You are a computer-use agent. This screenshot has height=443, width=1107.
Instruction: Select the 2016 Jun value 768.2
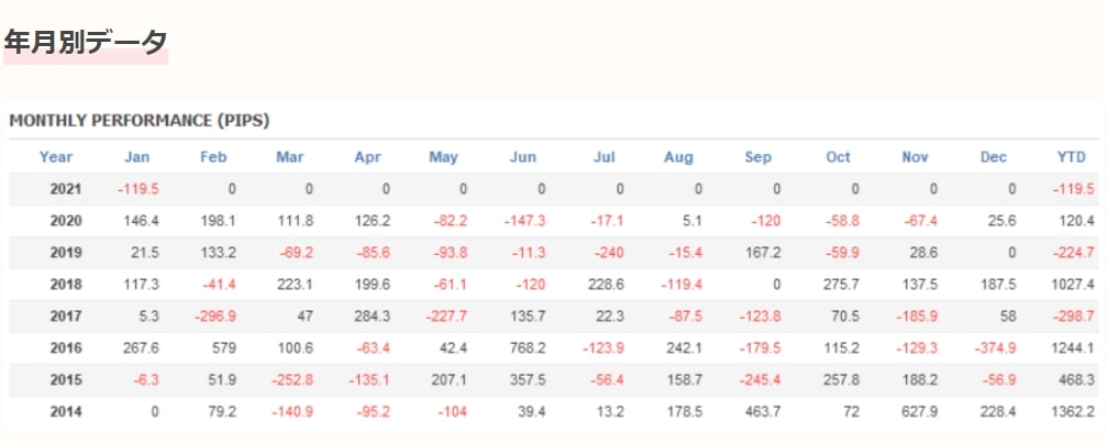click(x=527, y=347)
